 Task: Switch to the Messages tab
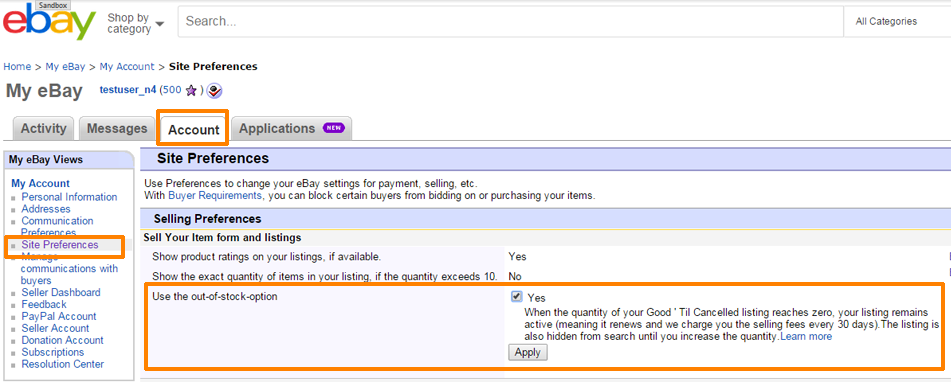(117, 129)
